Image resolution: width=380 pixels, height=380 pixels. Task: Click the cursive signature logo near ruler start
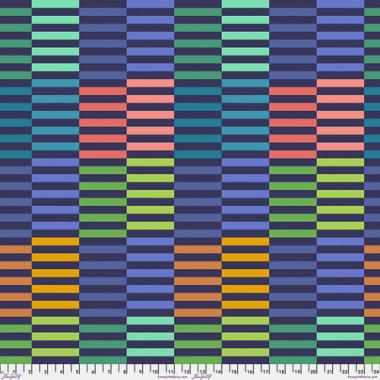coord(11,377)
